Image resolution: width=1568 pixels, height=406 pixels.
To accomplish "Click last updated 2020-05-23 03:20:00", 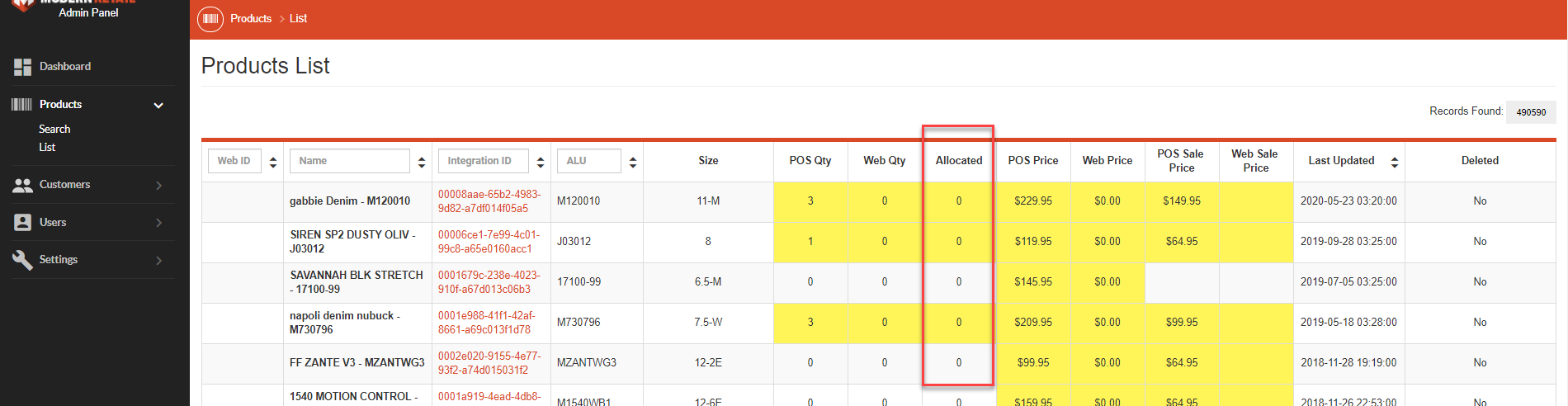I will tap(1348, 201).
